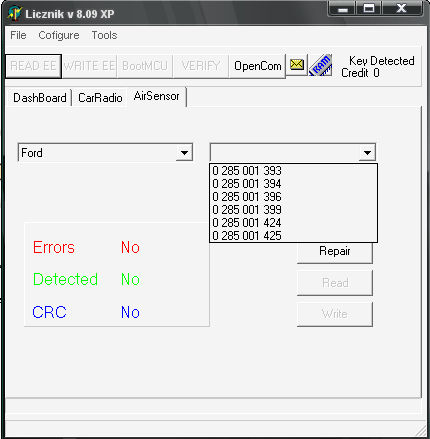Click the Licznik app icon in title bar
430x439 pixels.
pyautogui.click(x=14, y=13)
